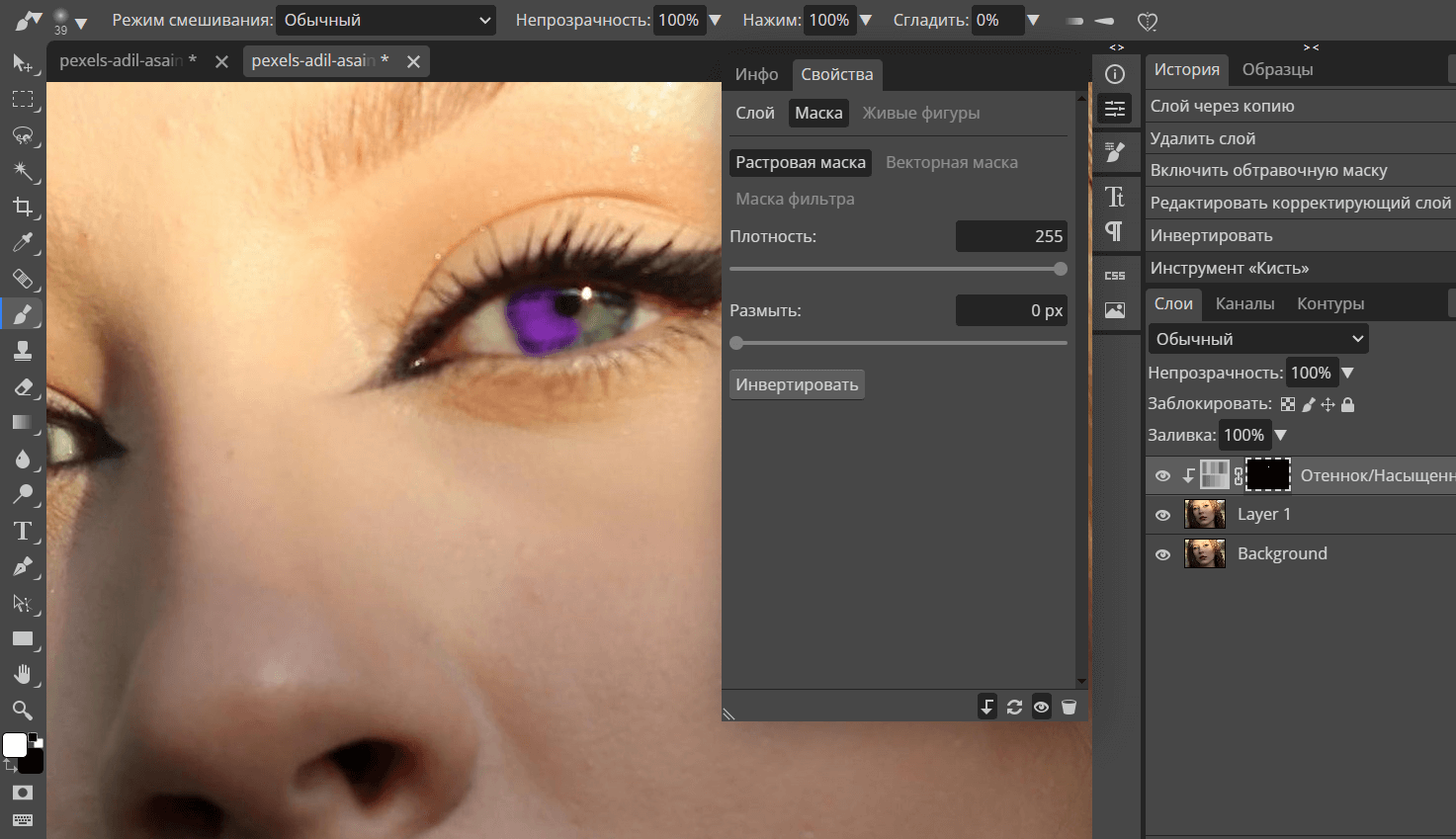This screenshot has width=1456, height=839.
Task: Open the image panel icon in side strip
Action: point(1115,310)
